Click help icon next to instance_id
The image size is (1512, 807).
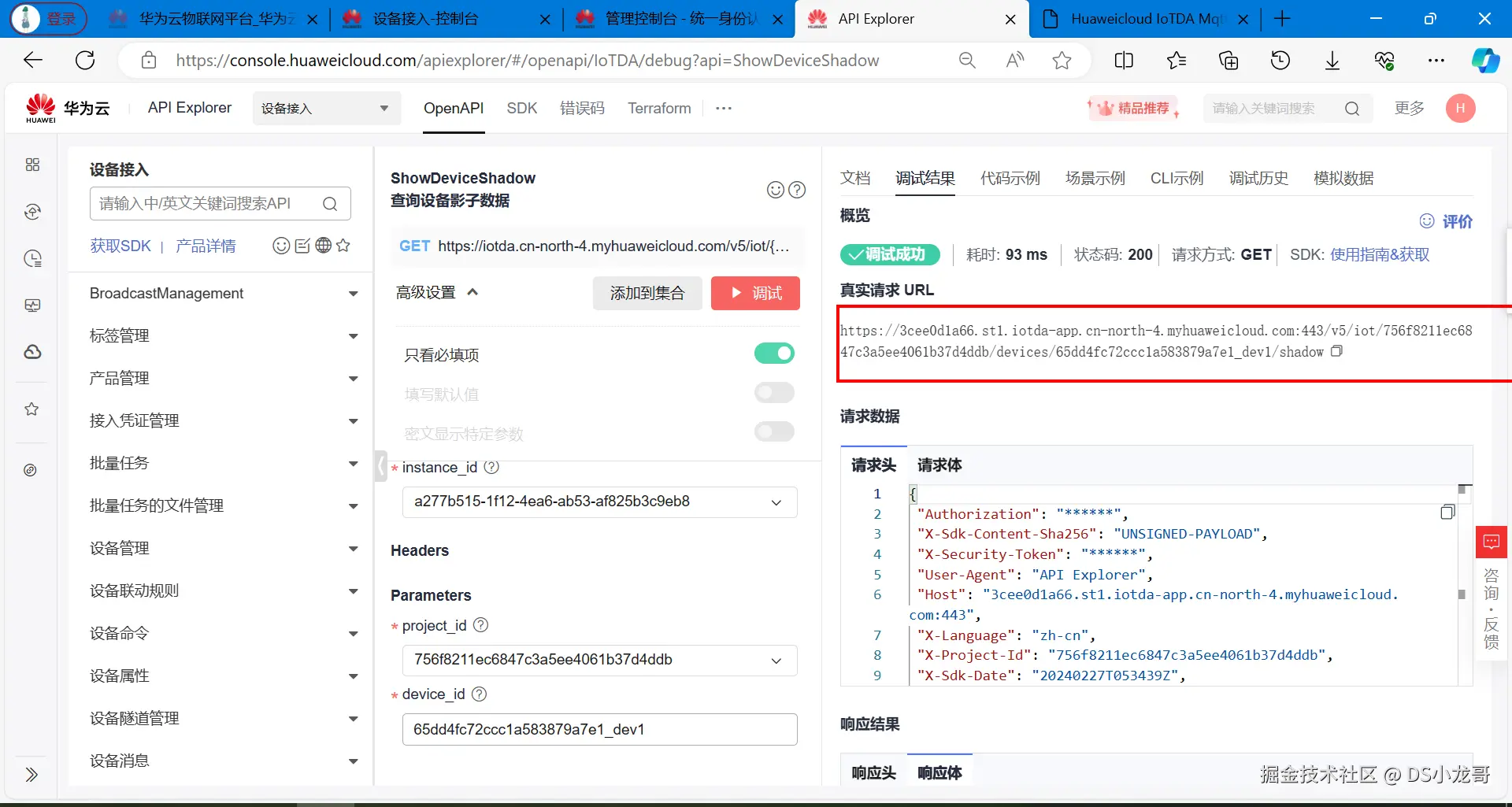[x=491, y=467]
